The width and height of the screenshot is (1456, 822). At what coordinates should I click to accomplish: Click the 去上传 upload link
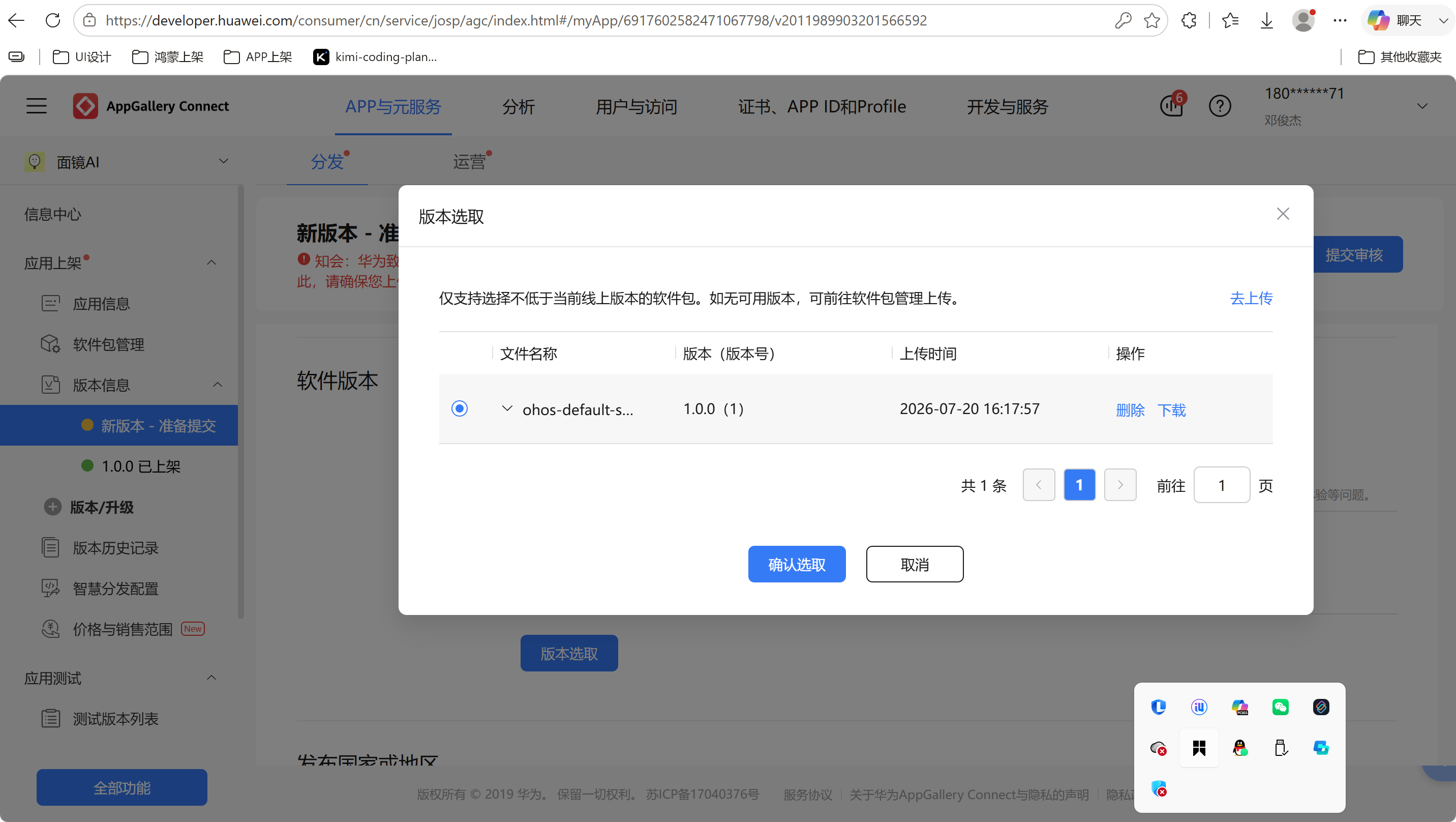click(1252, 298)
